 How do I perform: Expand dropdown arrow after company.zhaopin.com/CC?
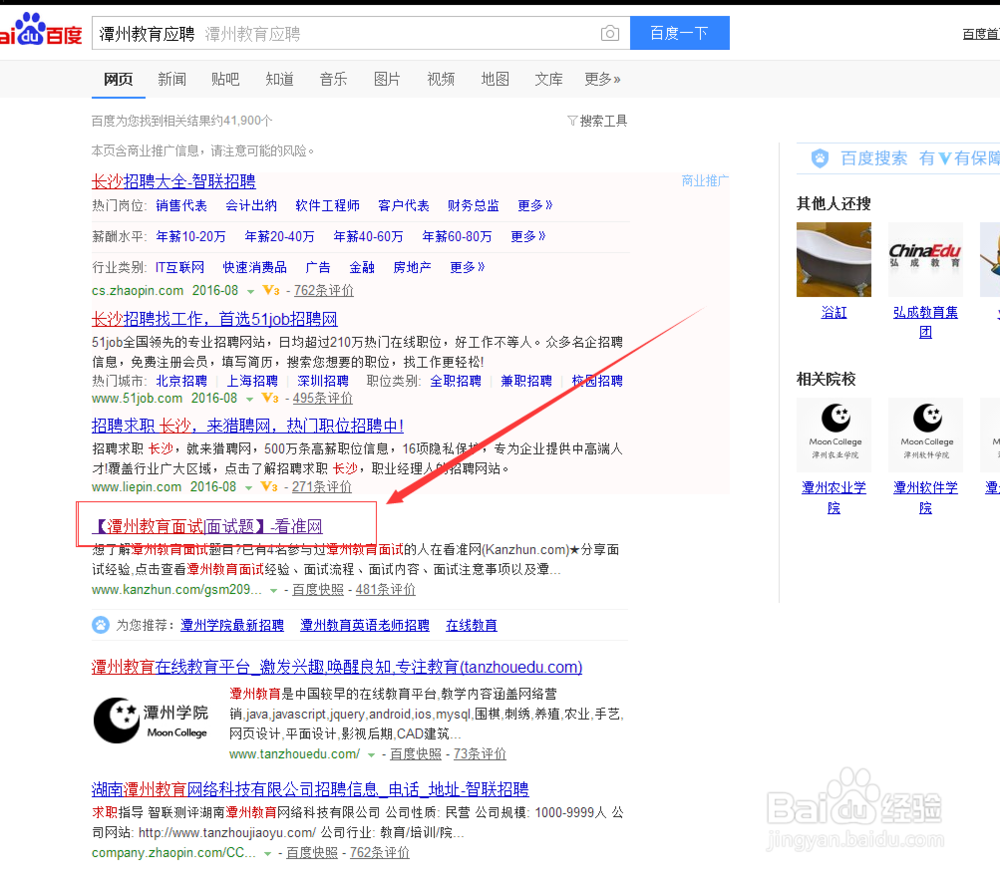[x=268, y=854]
